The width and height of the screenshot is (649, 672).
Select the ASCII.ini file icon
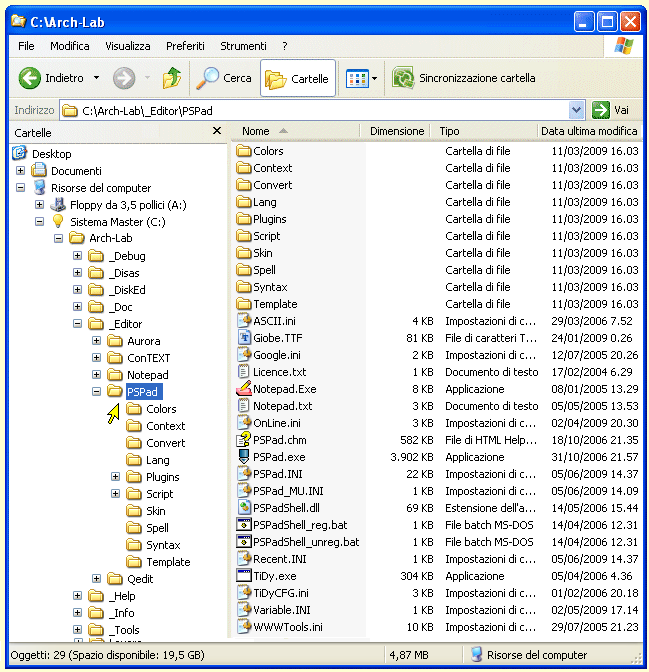click(244, 321)
